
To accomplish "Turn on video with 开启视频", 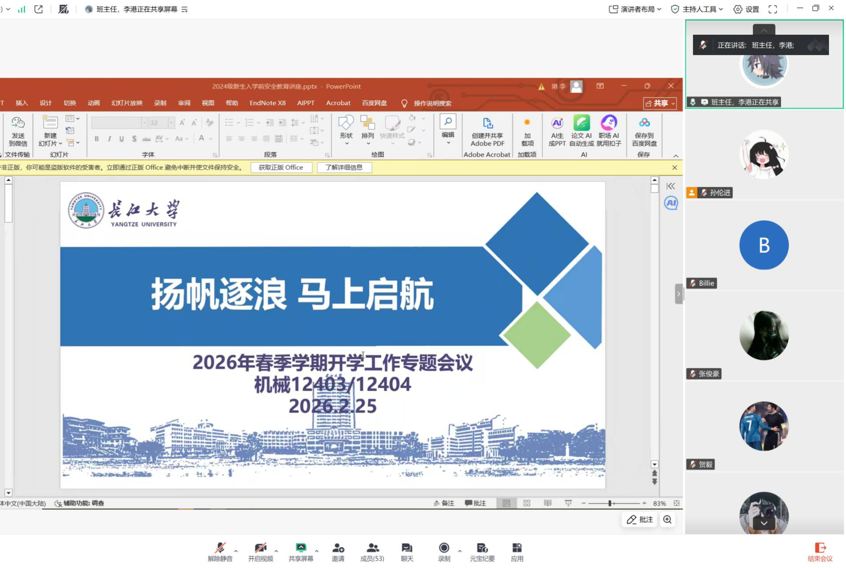I will pyautogui.click(x=260, y=549).
